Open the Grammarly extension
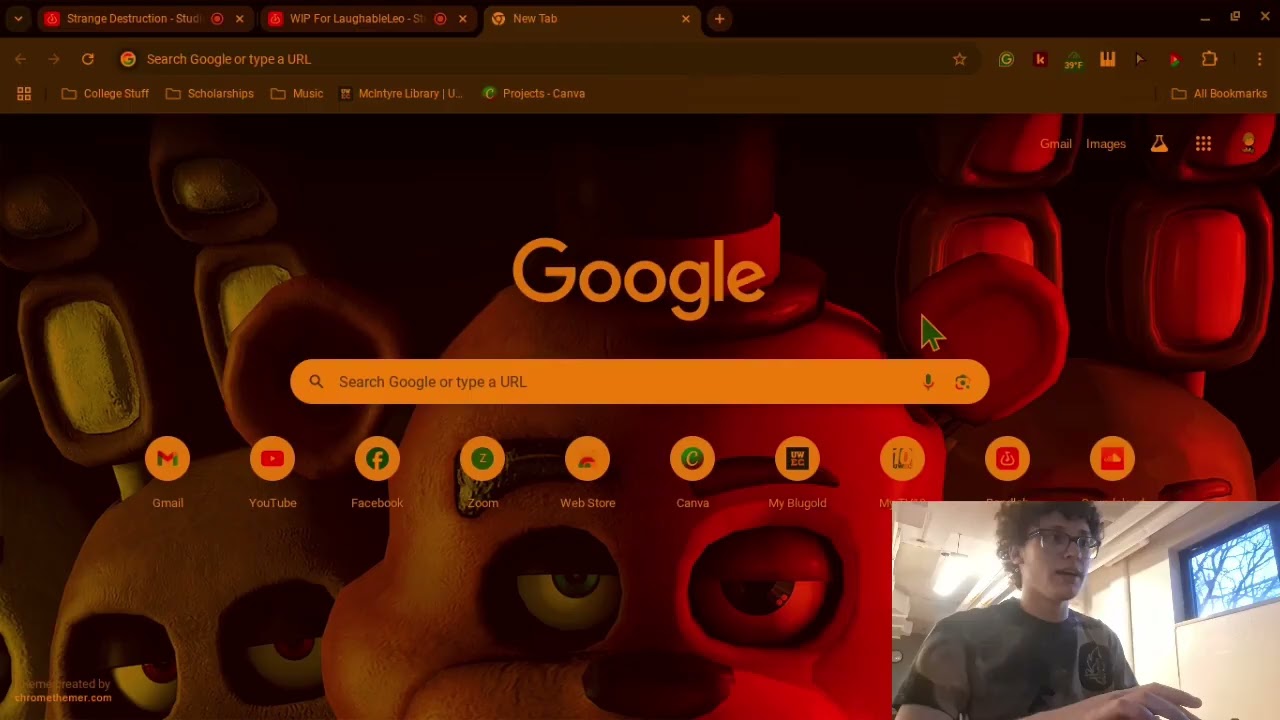Screen dimensions: 1280x720 coord(1006,59)
